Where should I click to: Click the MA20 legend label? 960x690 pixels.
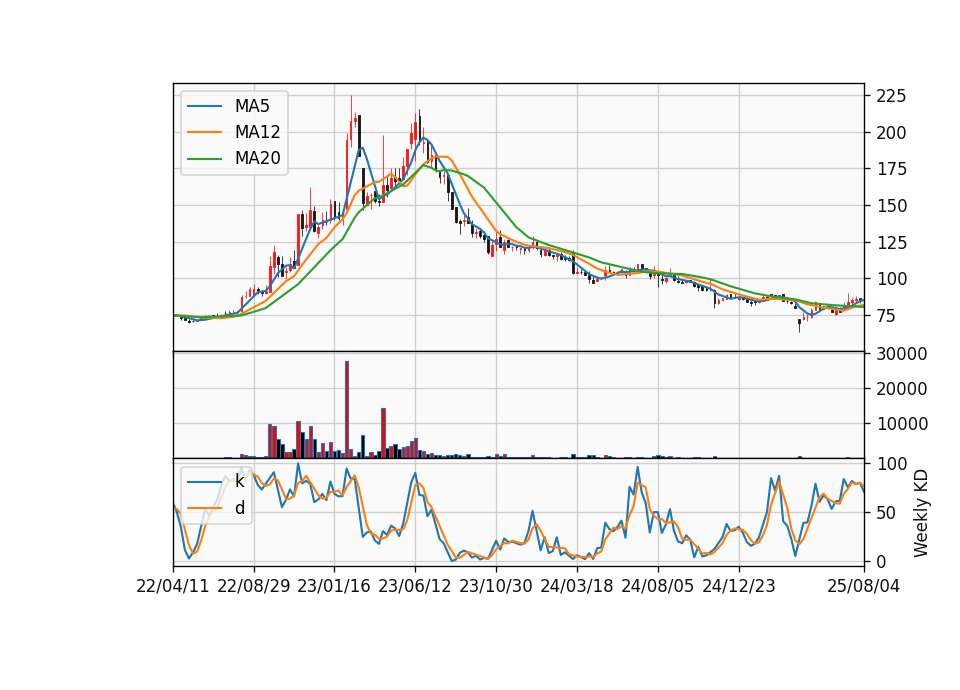click(x=257, y=158)
